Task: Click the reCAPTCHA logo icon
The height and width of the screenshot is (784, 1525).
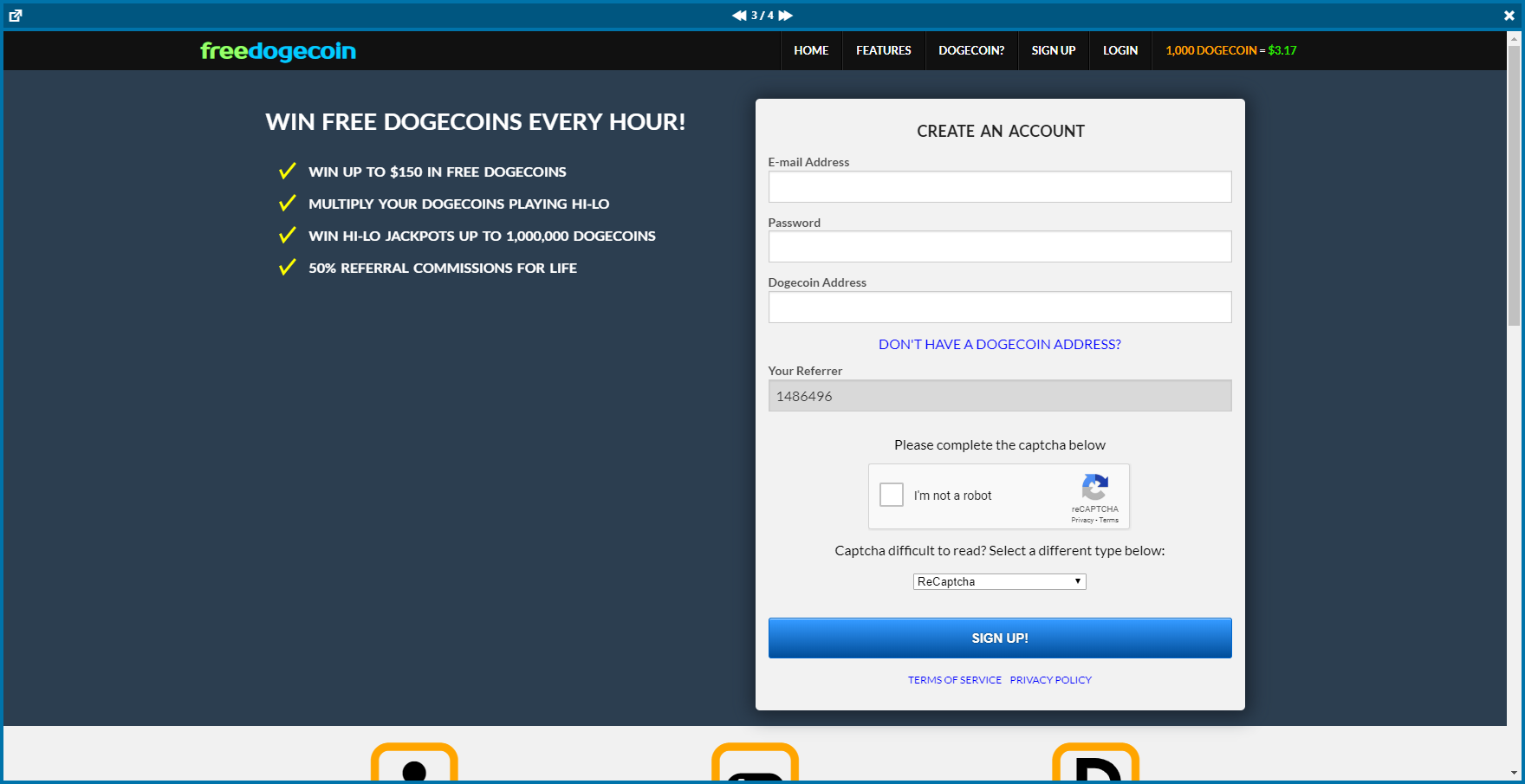Action: (x=1094, y=488)
